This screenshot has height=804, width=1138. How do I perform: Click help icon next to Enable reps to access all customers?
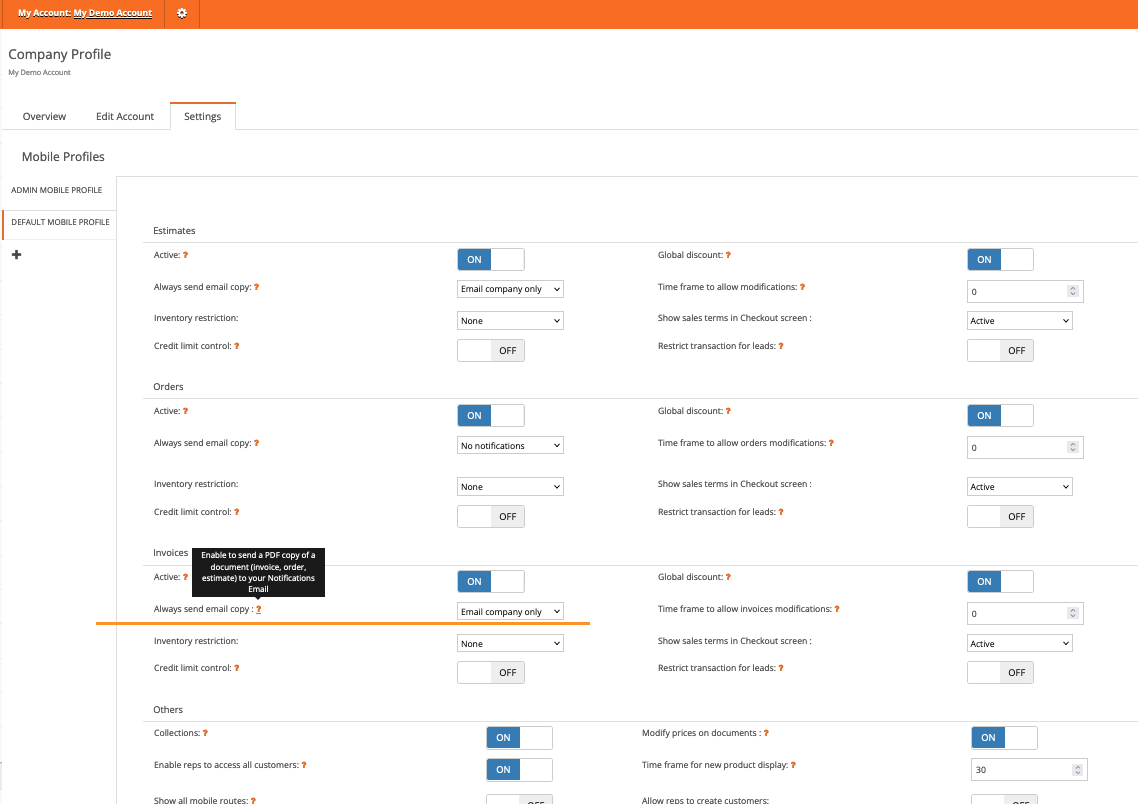click(x=304, y=765)
